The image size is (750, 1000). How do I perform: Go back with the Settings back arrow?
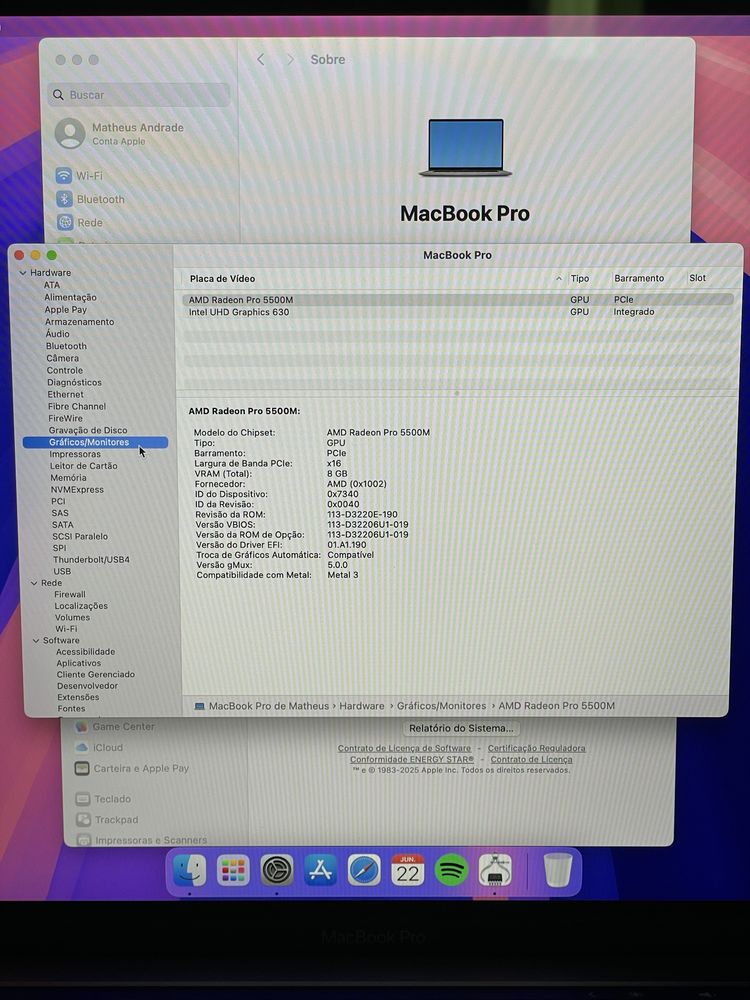pos(260,59)
